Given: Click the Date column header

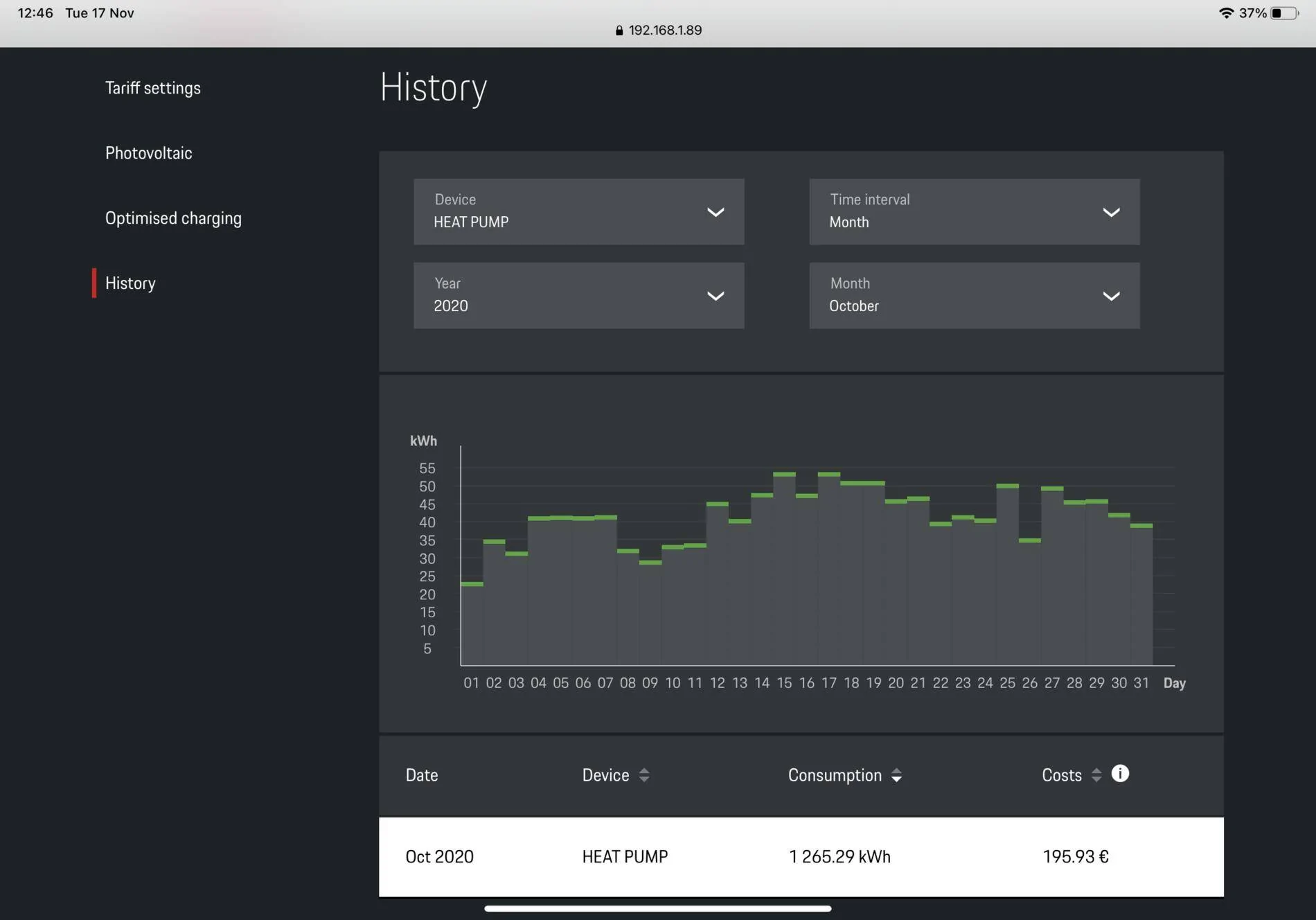Looking at the screenshot, I should pyautogui.click(x=422, y=775).
